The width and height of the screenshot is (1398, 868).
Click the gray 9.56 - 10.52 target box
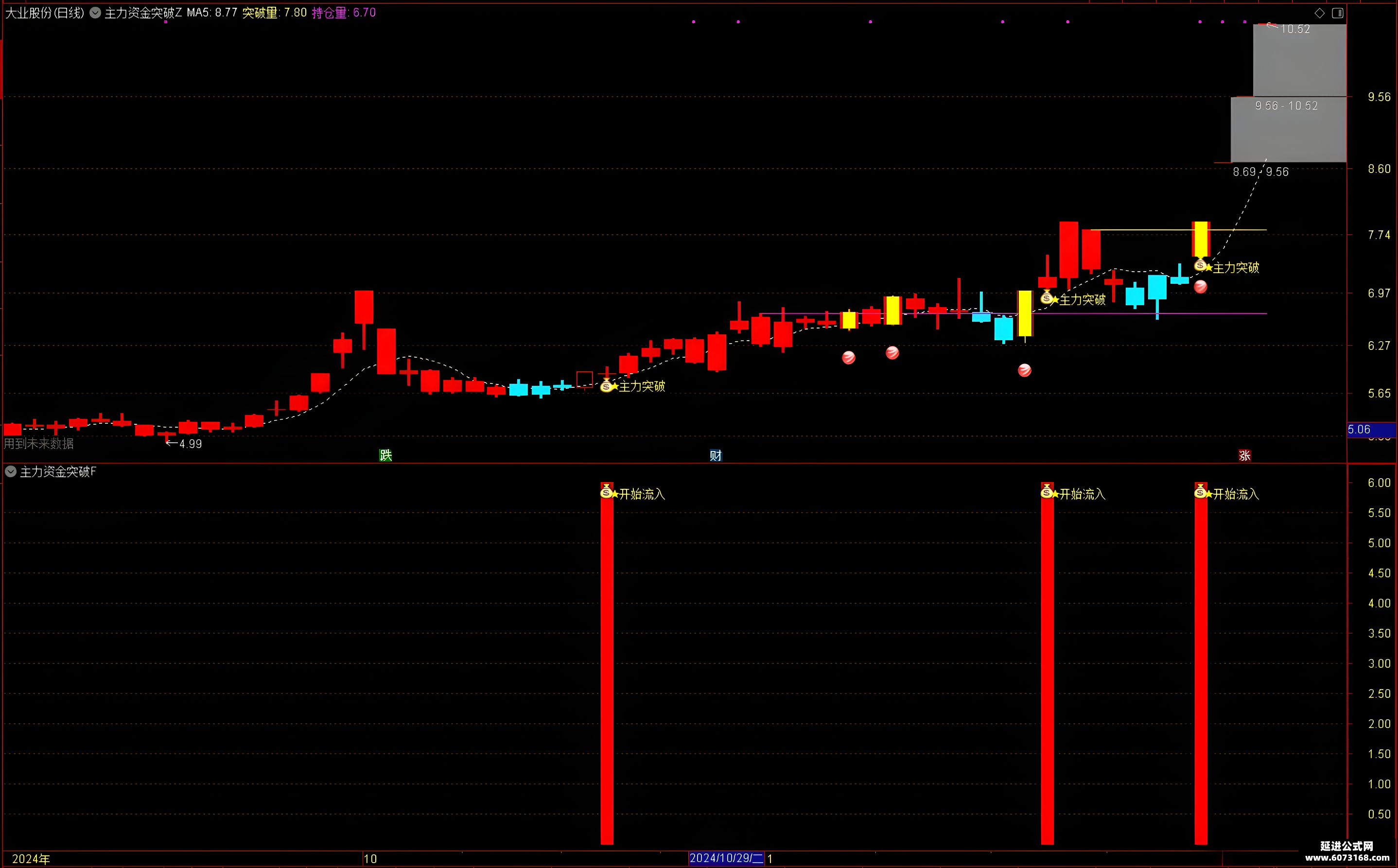[x=1288, y=129]
